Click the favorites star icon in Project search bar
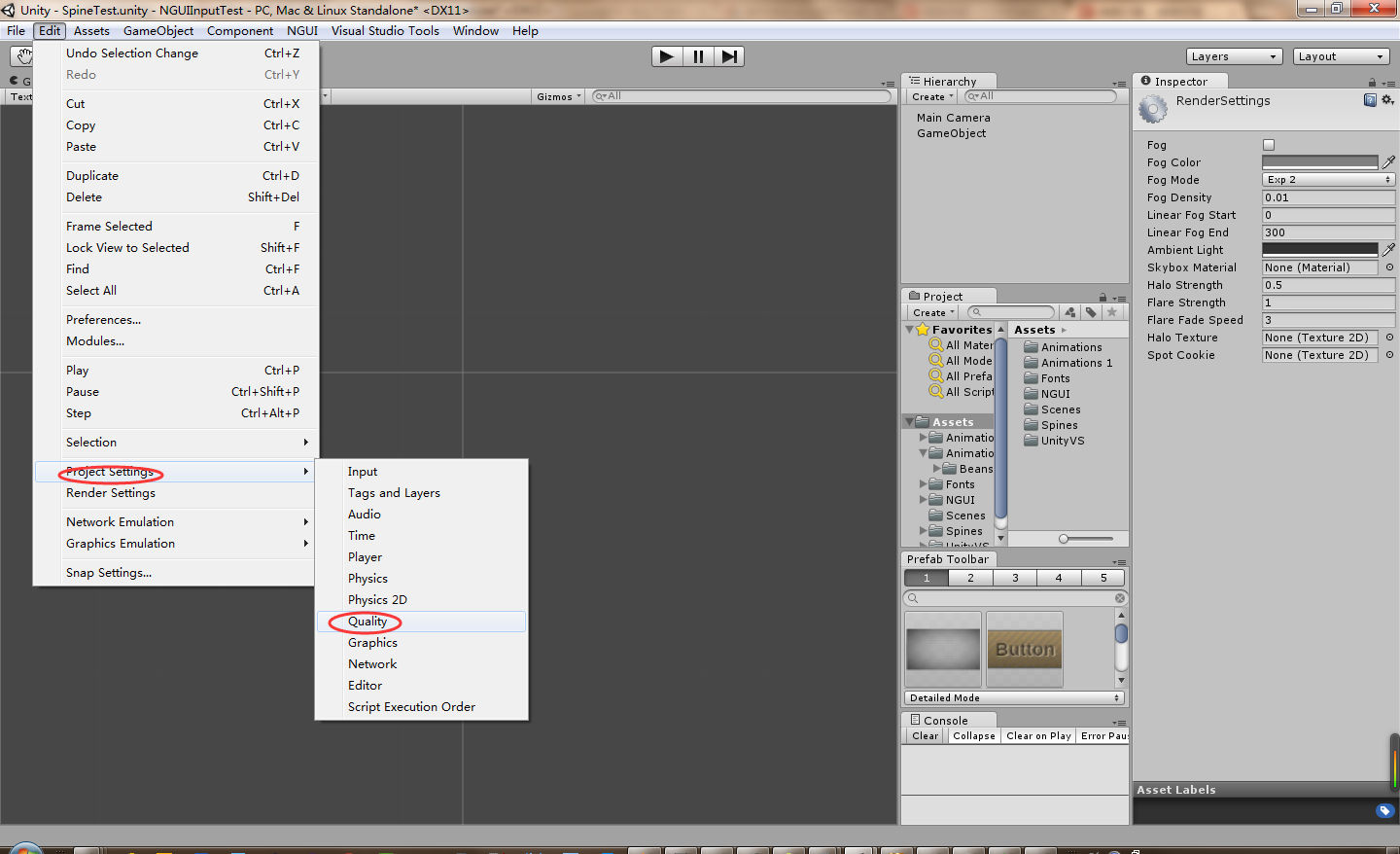Image resolution: width=1400 pixels, height=854 pixels. click(1112, 311)
